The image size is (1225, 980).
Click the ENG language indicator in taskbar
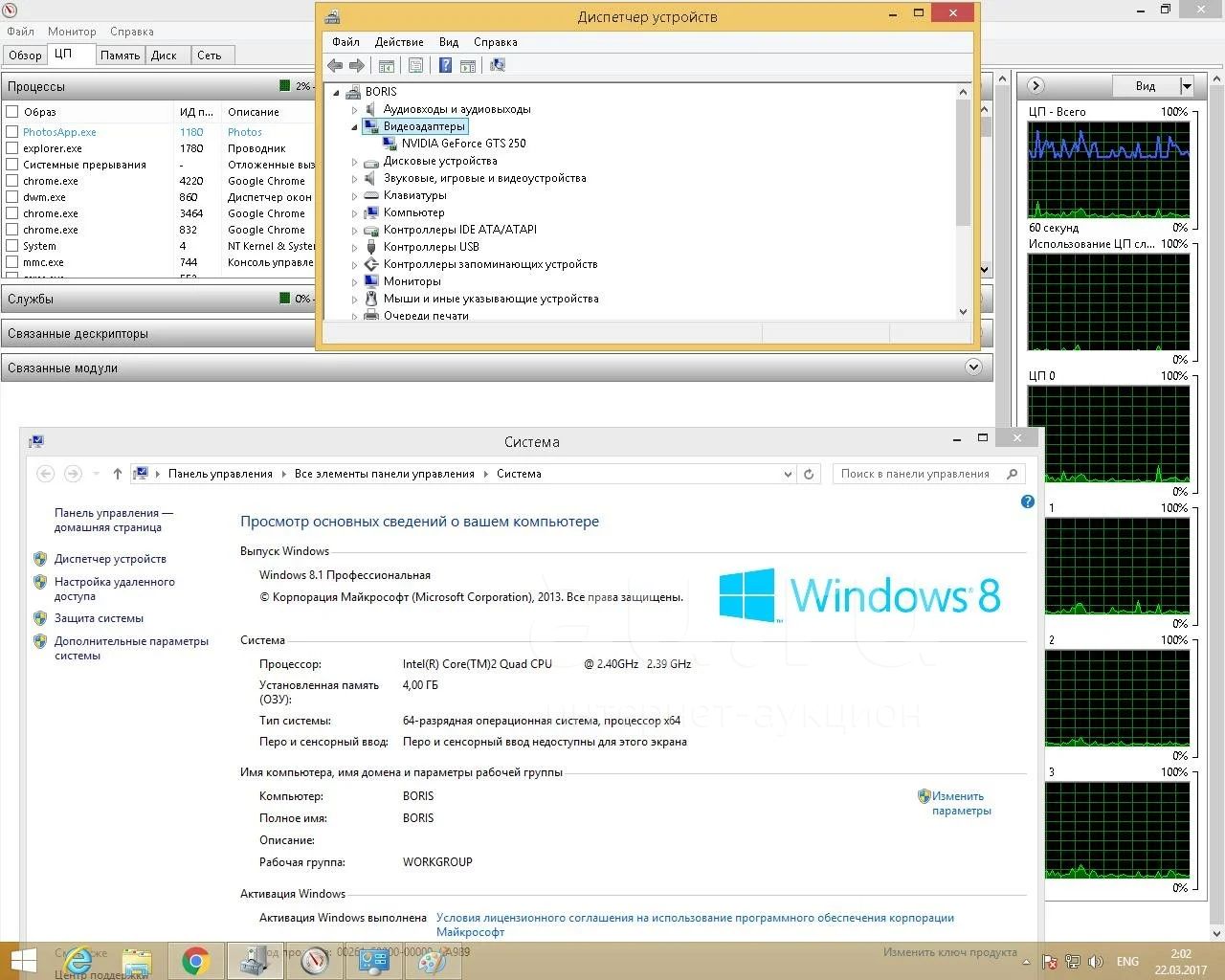pos(1127,962)
